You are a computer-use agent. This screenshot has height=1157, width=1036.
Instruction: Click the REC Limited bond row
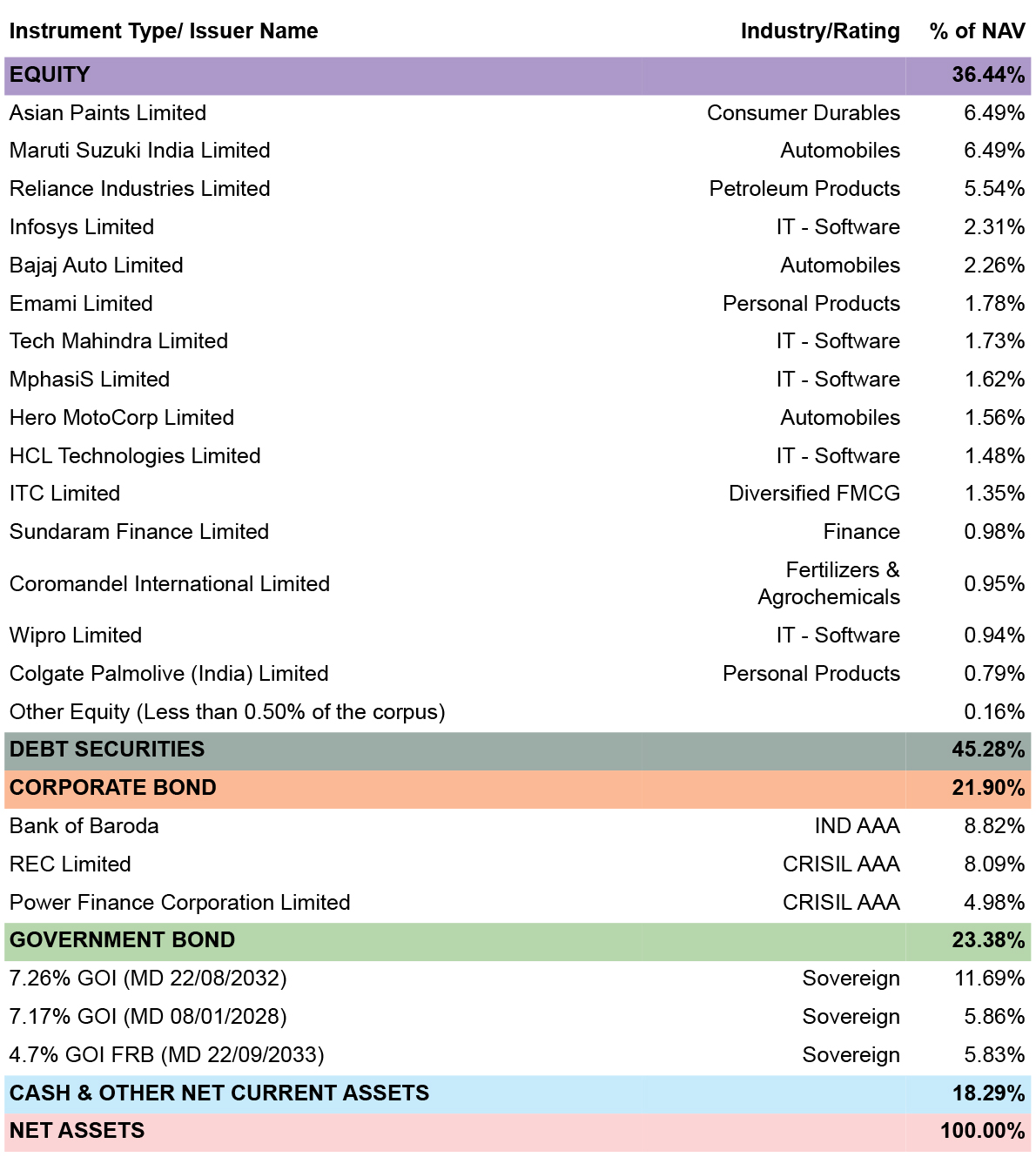pyautogui.click(x=517, y=864)
